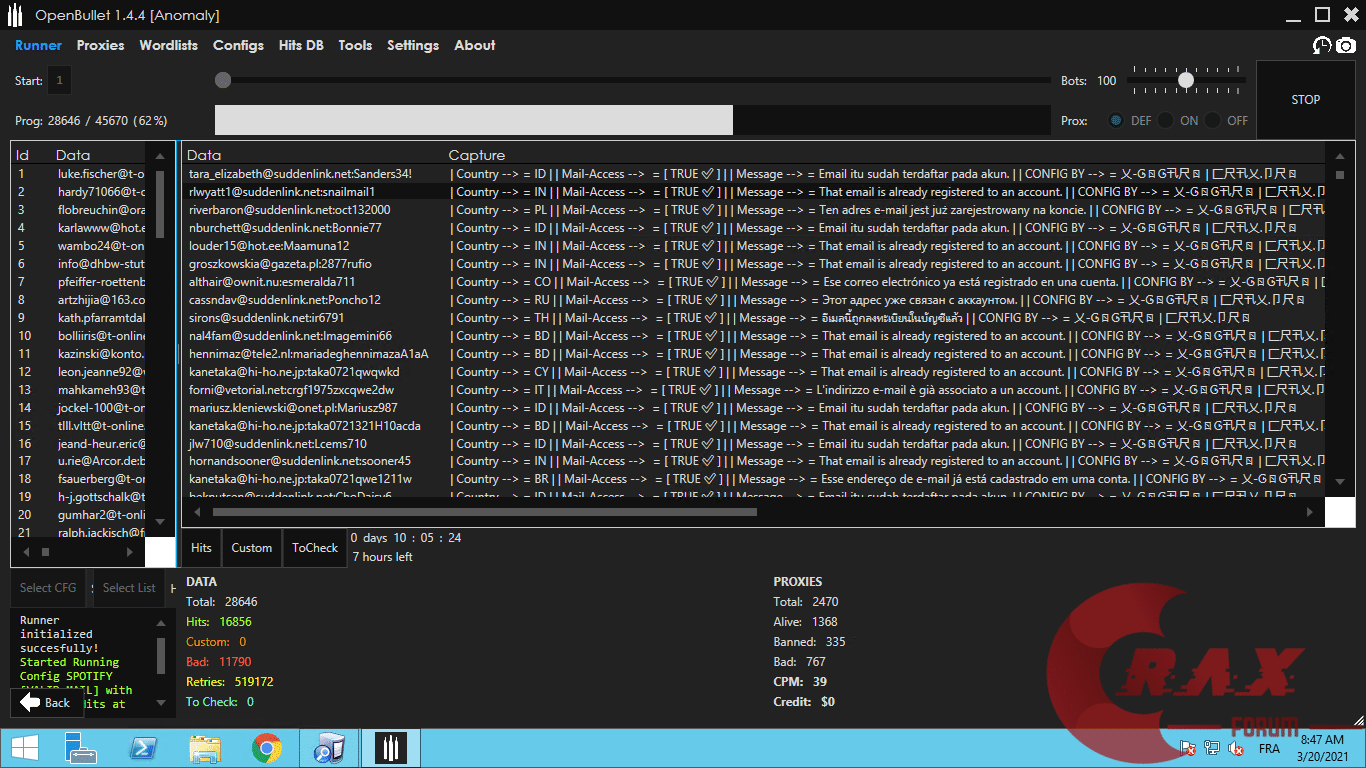Click the camera screenshot icon
Image resolution: width=1366 pixels, height=768 pixels.
pyautogui.click(x=1346, y=45)
